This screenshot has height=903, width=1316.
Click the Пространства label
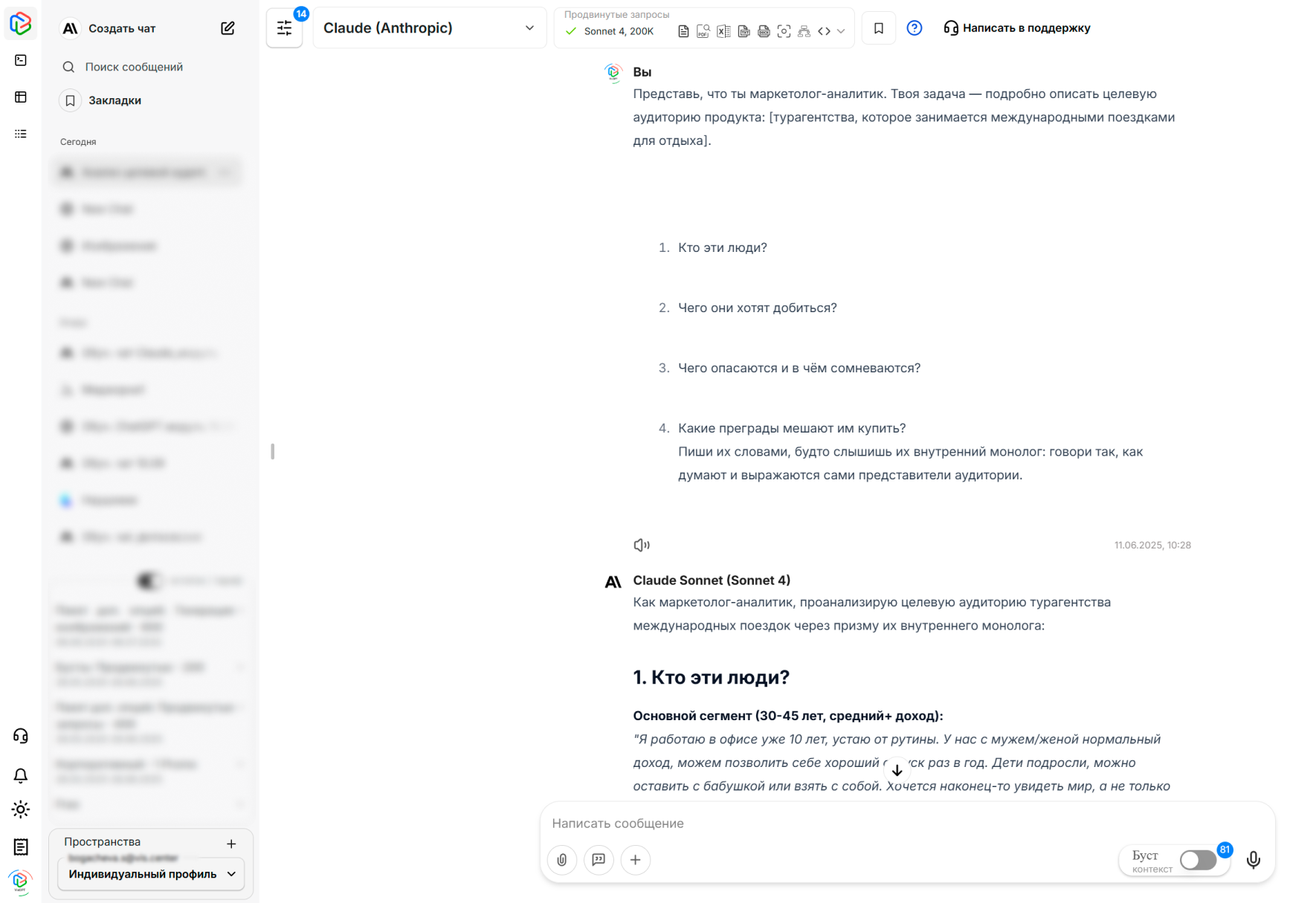pos(102,842)
